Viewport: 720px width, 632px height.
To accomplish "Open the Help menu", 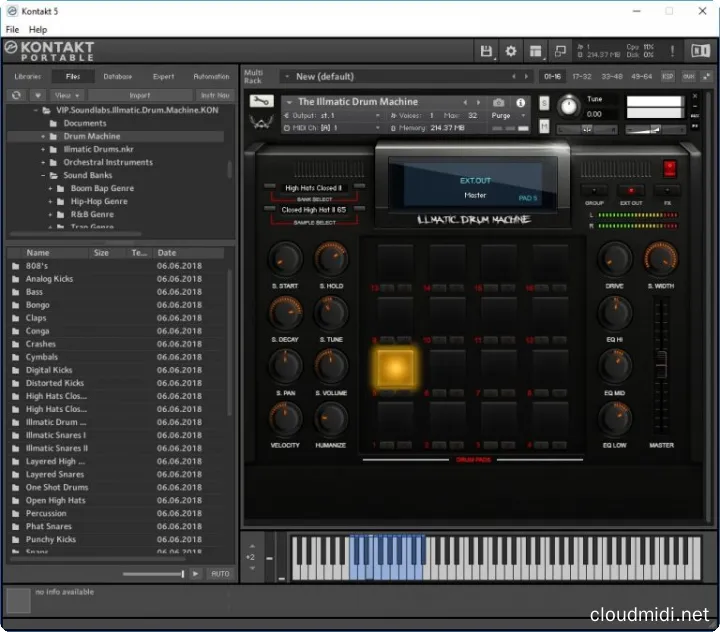I will tap(38, 30).
